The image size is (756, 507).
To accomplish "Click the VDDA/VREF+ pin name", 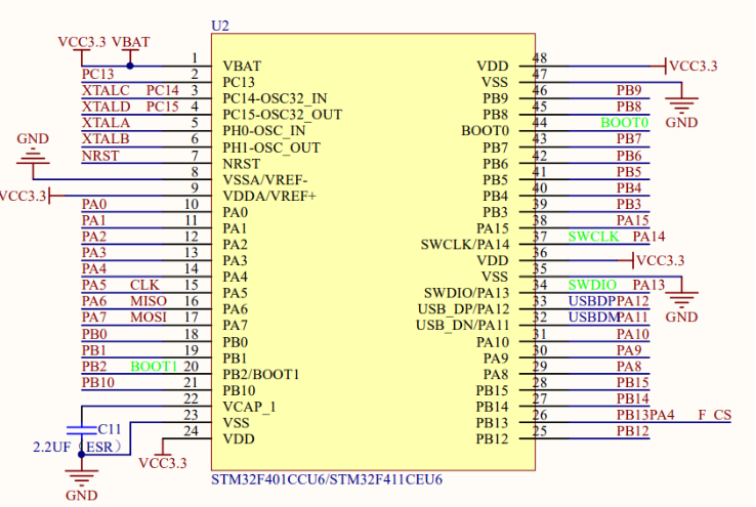I will [269, 196].
